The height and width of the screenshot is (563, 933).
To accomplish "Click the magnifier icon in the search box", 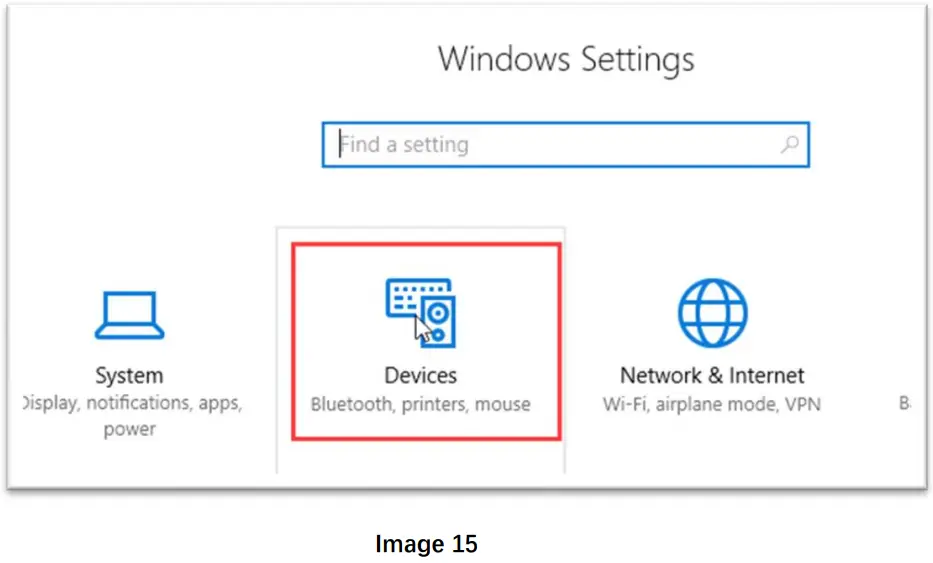I will [790, 145].
